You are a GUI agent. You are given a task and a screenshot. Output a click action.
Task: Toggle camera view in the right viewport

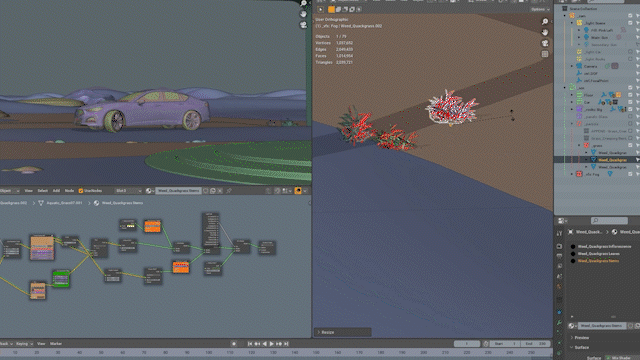point(545,43)
